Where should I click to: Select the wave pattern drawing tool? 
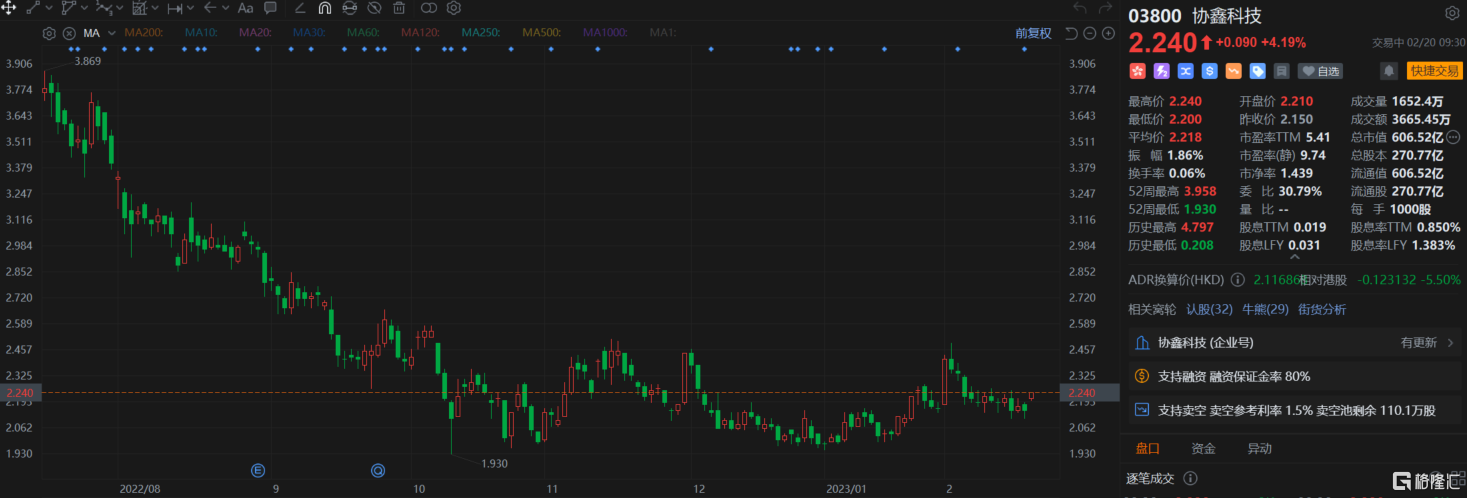click(104, 8)
